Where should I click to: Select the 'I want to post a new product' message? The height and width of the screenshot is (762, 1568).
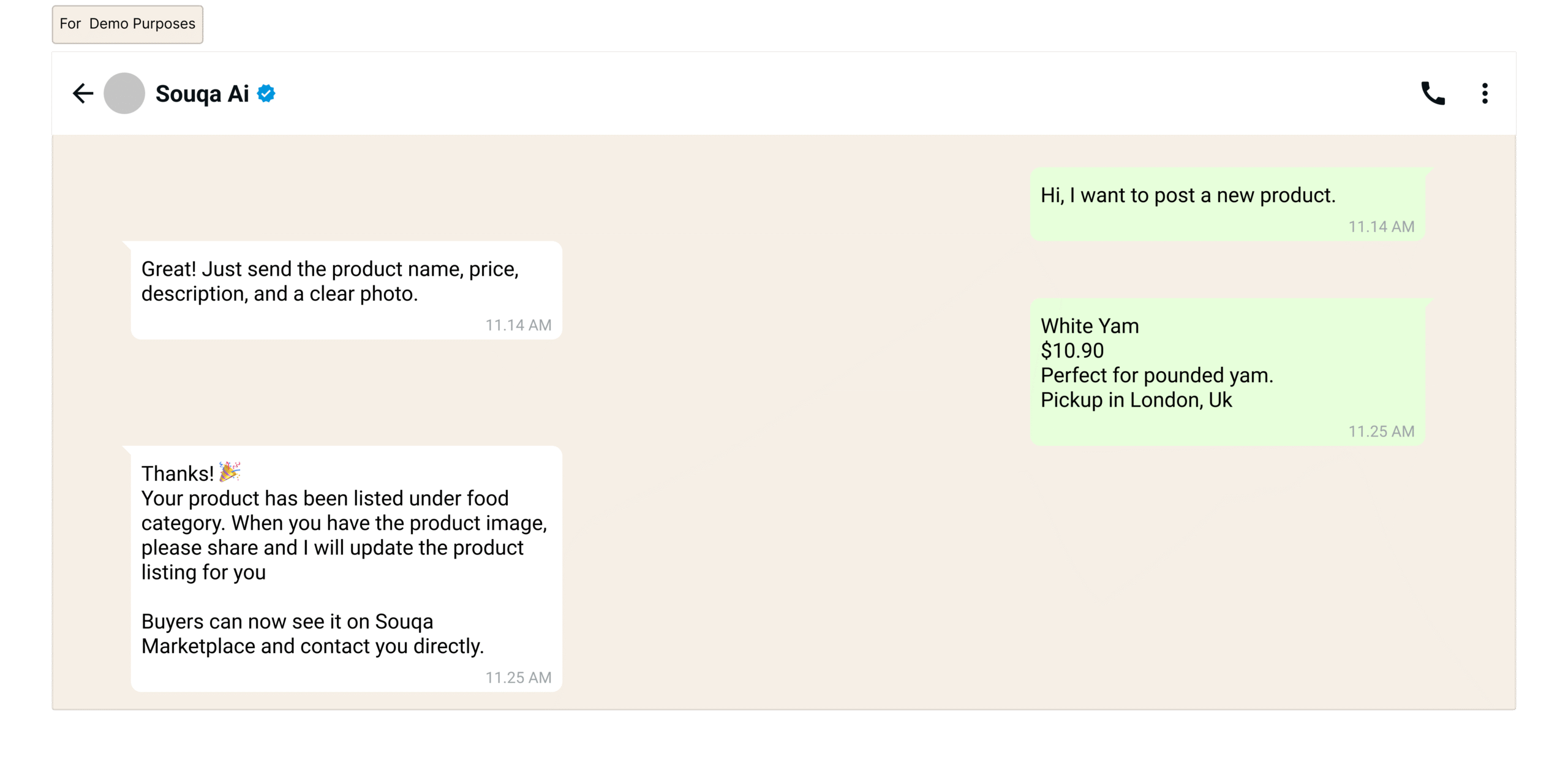(1188, 195)
